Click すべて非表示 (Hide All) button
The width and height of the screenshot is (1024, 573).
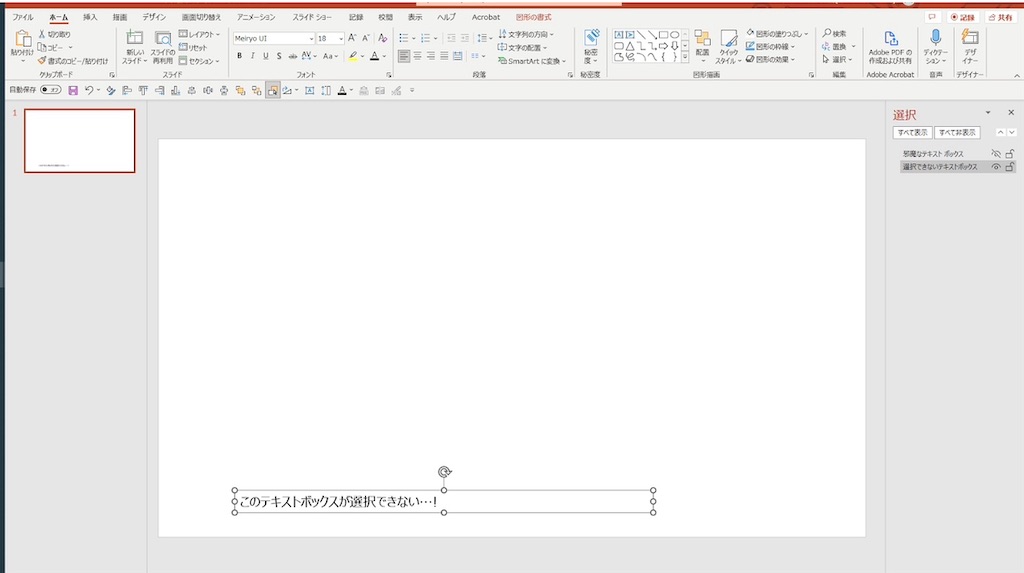click(x=957, y=133)
